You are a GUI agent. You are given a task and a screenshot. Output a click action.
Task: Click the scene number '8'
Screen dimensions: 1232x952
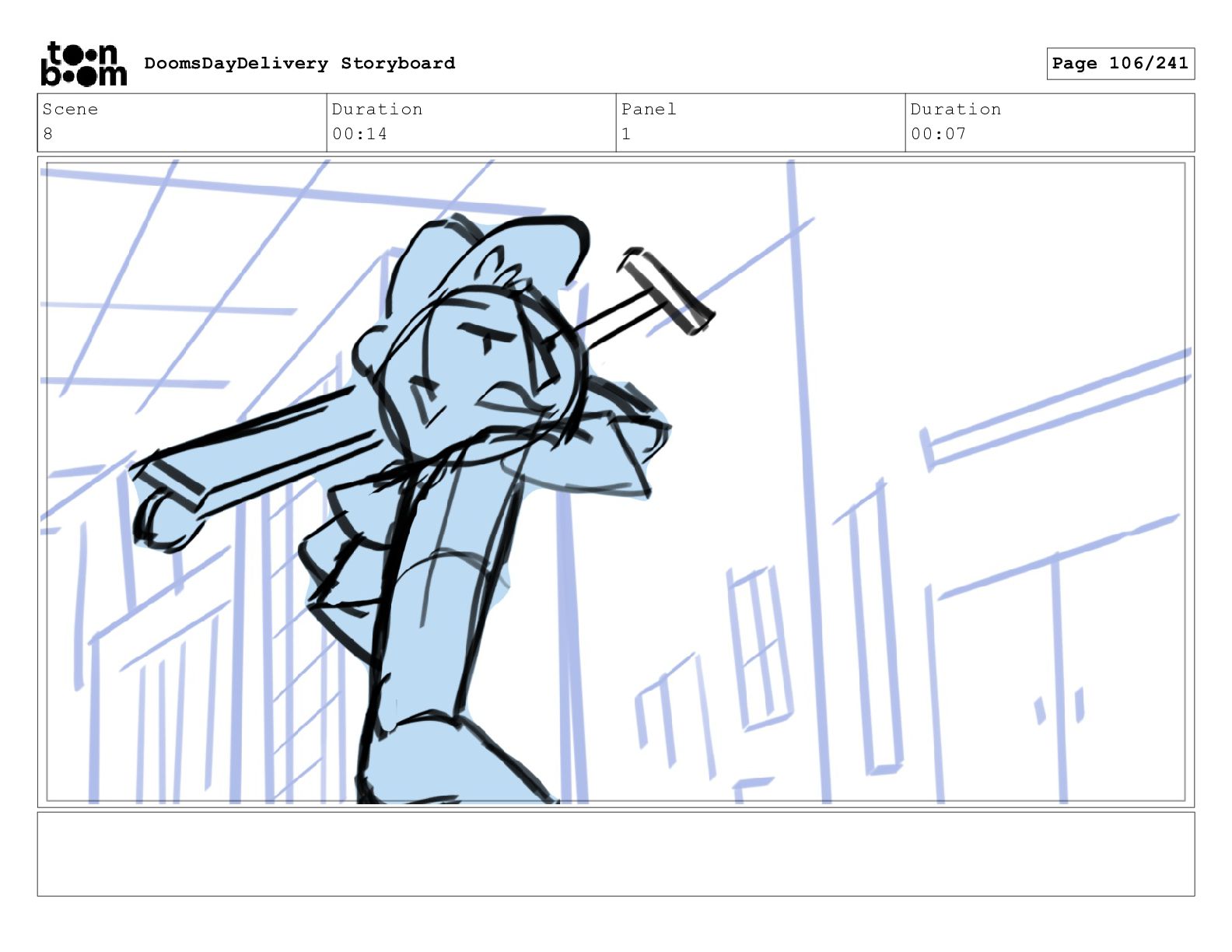(48, 134)
